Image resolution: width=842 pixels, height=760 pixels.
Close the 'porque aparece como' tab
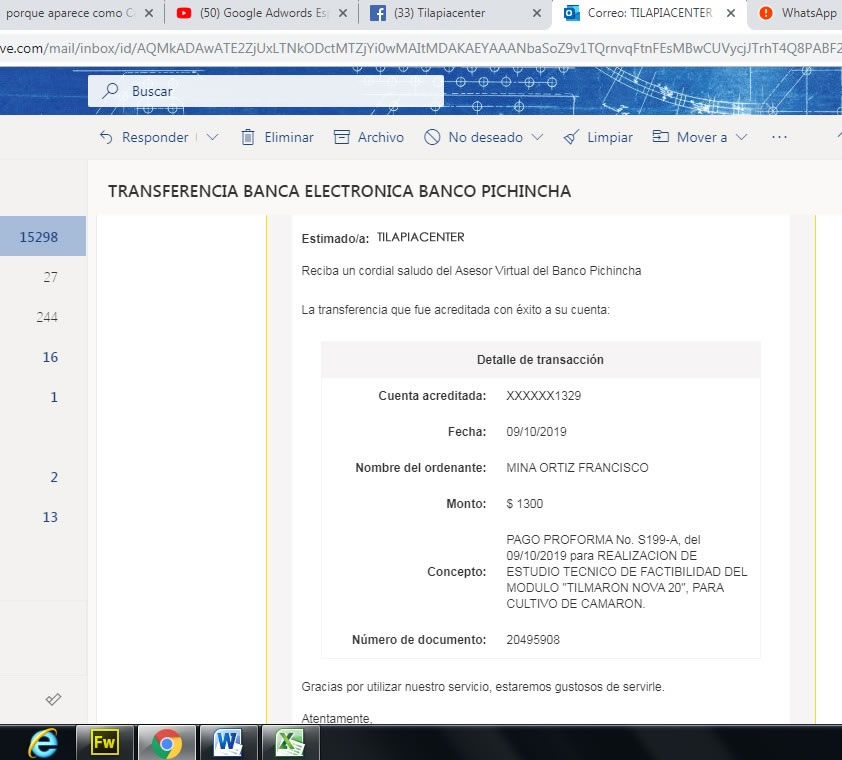tap(149, 13)
